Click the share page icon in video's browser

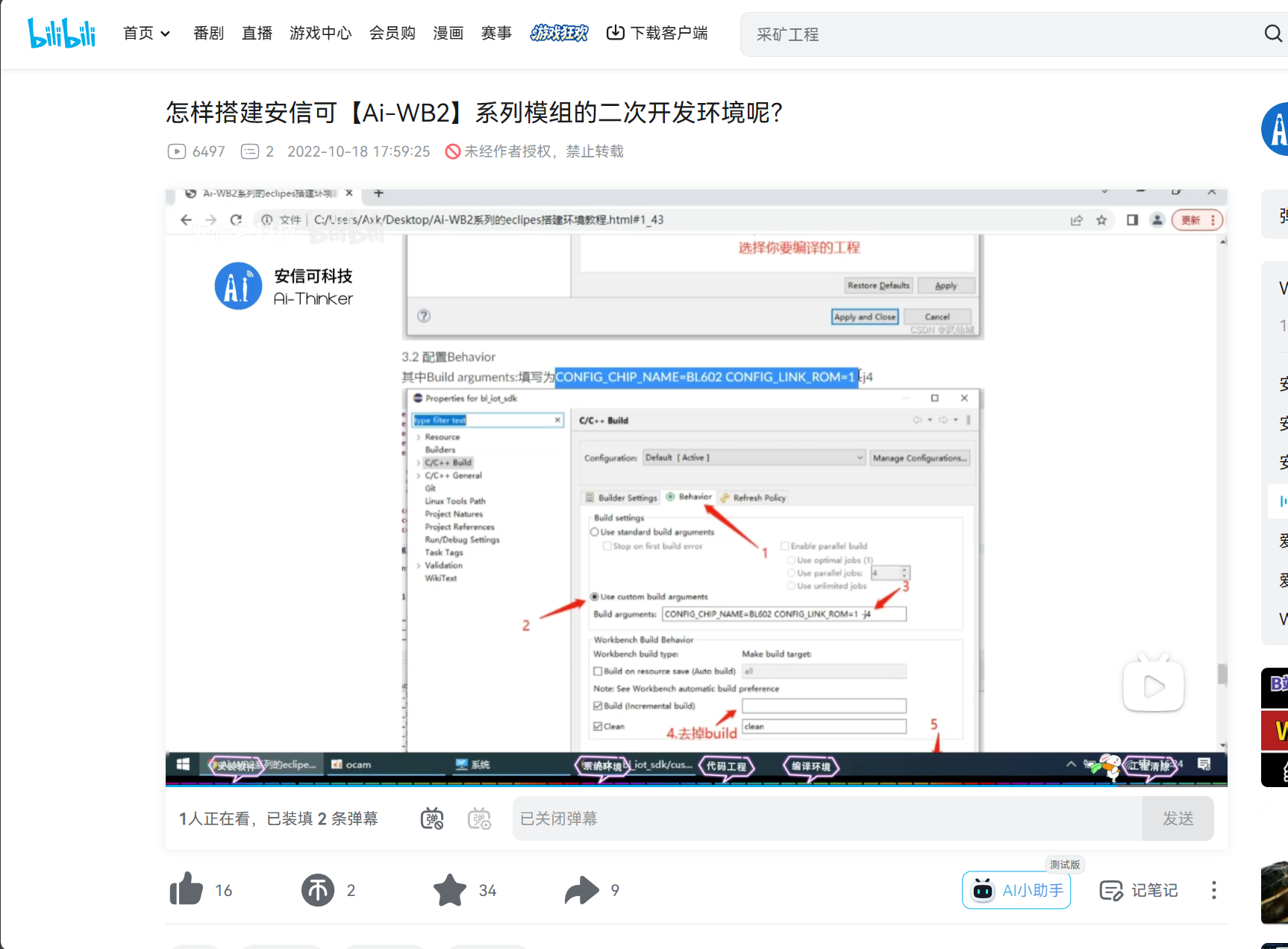(x=1076, y=220)
